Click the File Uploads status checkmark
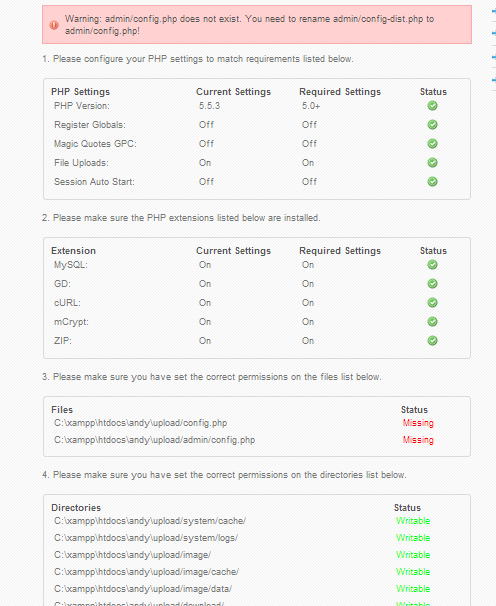Viewport: 496px width, 606px height. pos(432,162)
